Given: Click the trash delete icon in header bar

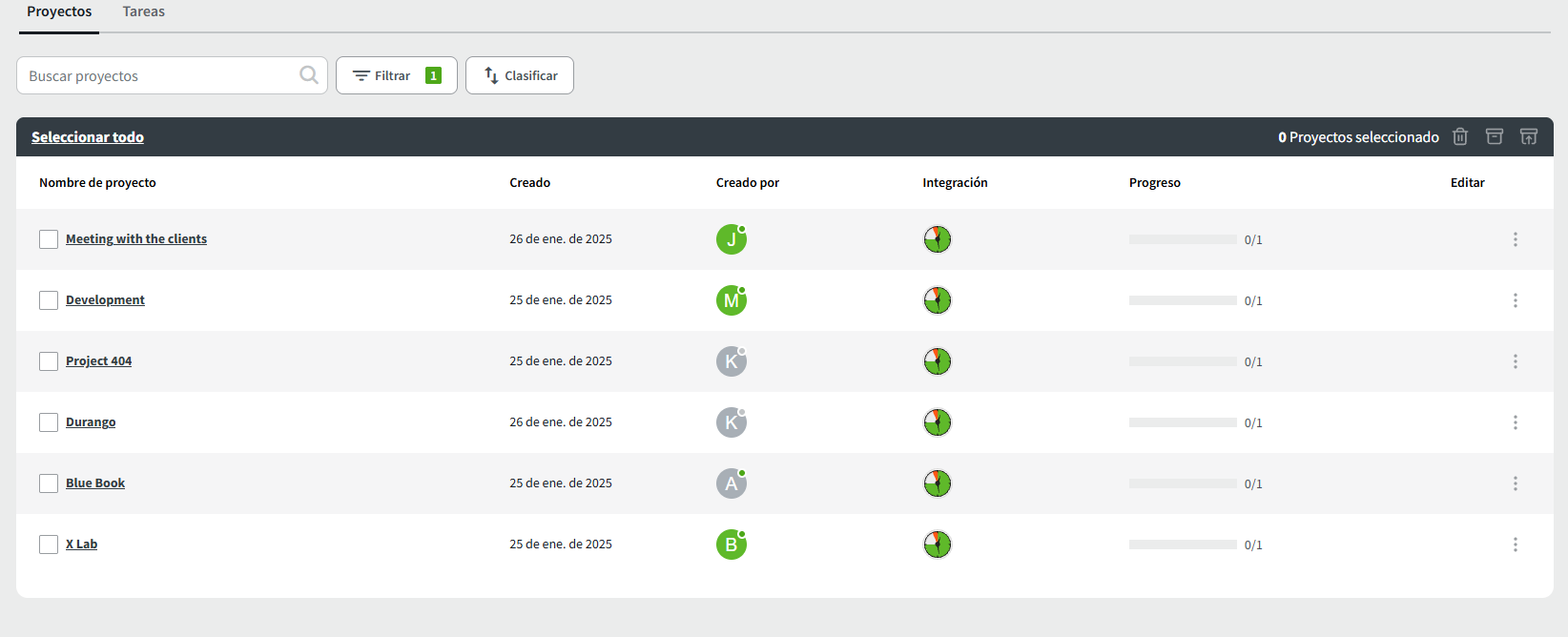Looking at the screenshot, I should 1459,136.
